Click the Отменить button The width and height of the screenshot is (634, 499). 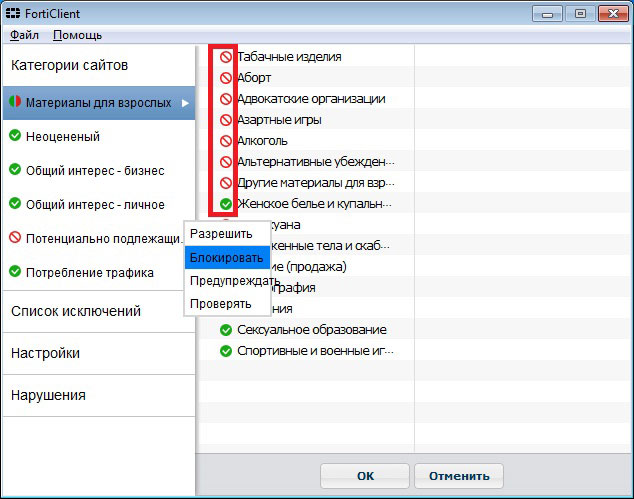coord(459,476)
